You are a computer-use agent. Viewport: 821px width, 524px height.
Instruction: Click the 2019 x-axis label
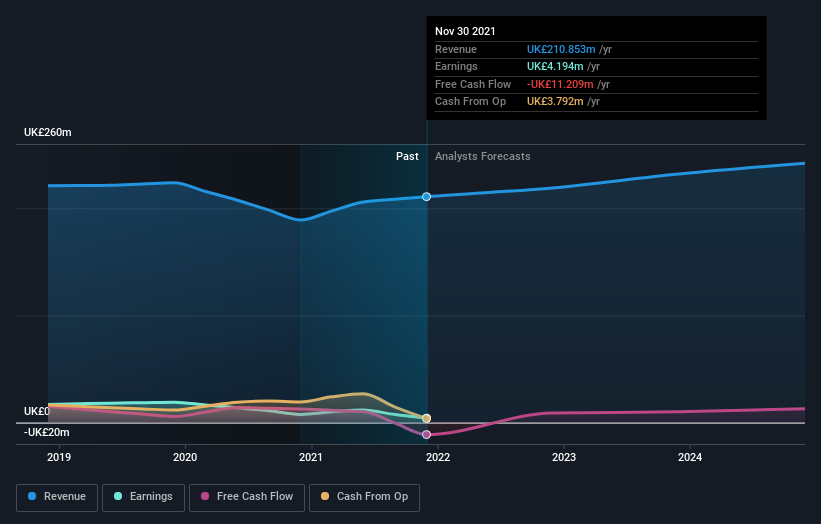click(x=59, y=457)
